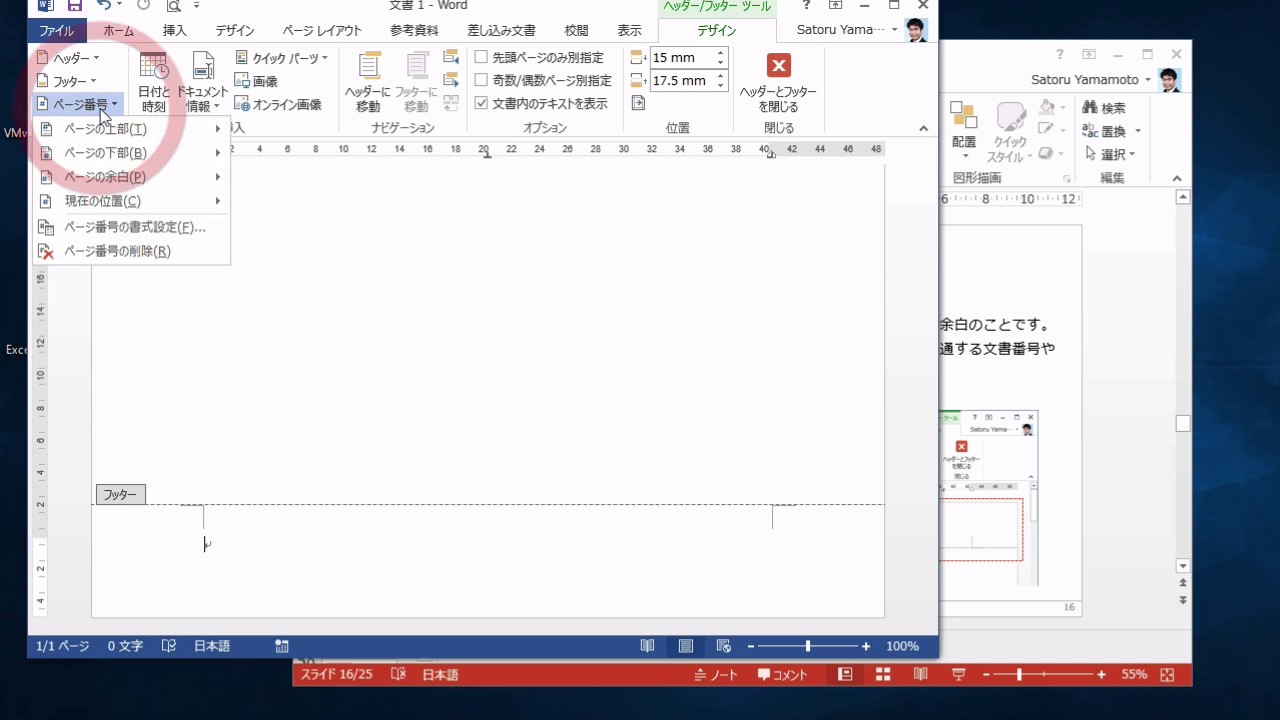Image resolution: width=1280 pixels, height=720 pixels.
Task: Expand the フッター dropdown
Action: [68, 81]
